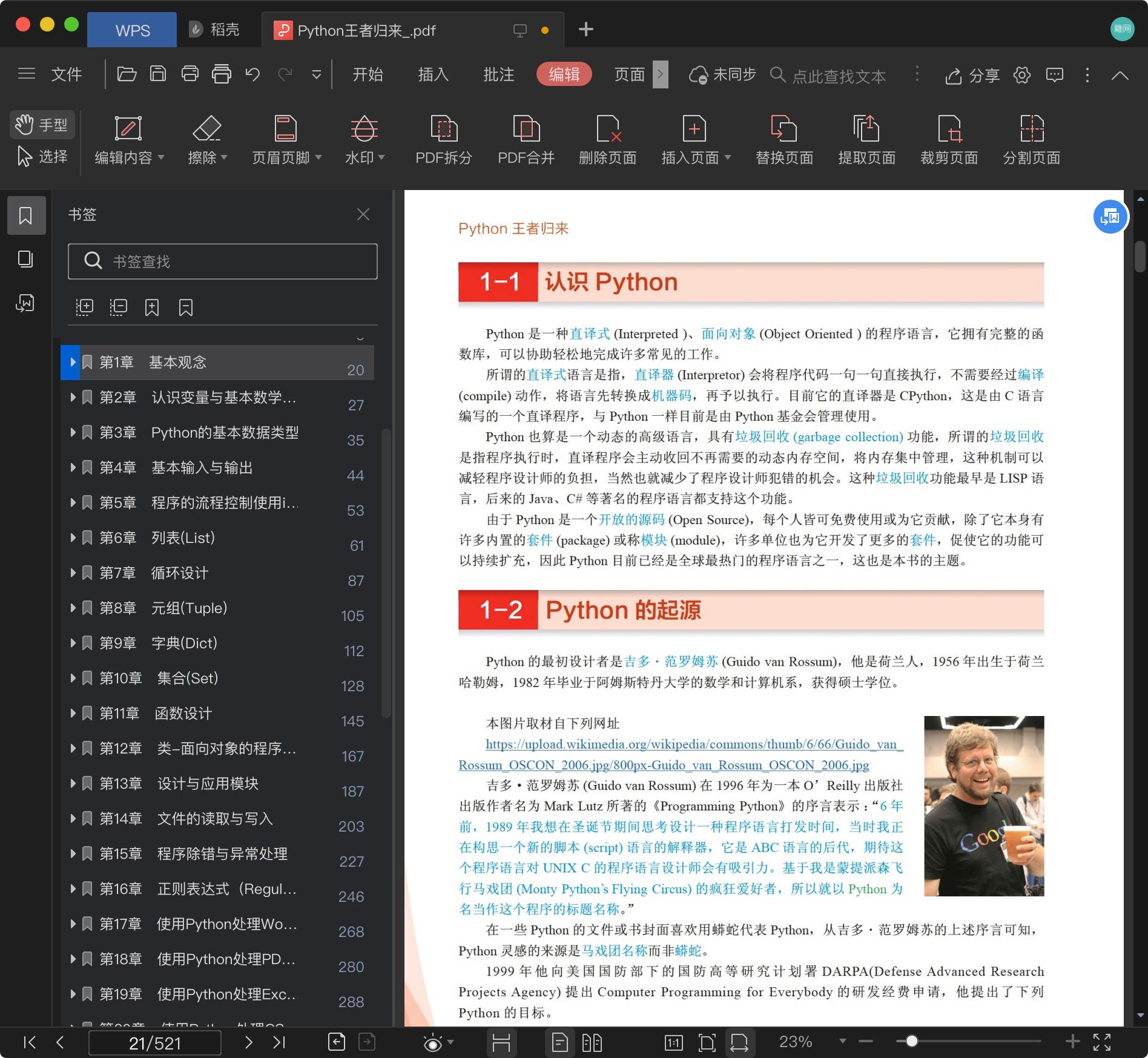Switch to the 开始 tab
The image size is (1148, 1058).
click(368, 74)
